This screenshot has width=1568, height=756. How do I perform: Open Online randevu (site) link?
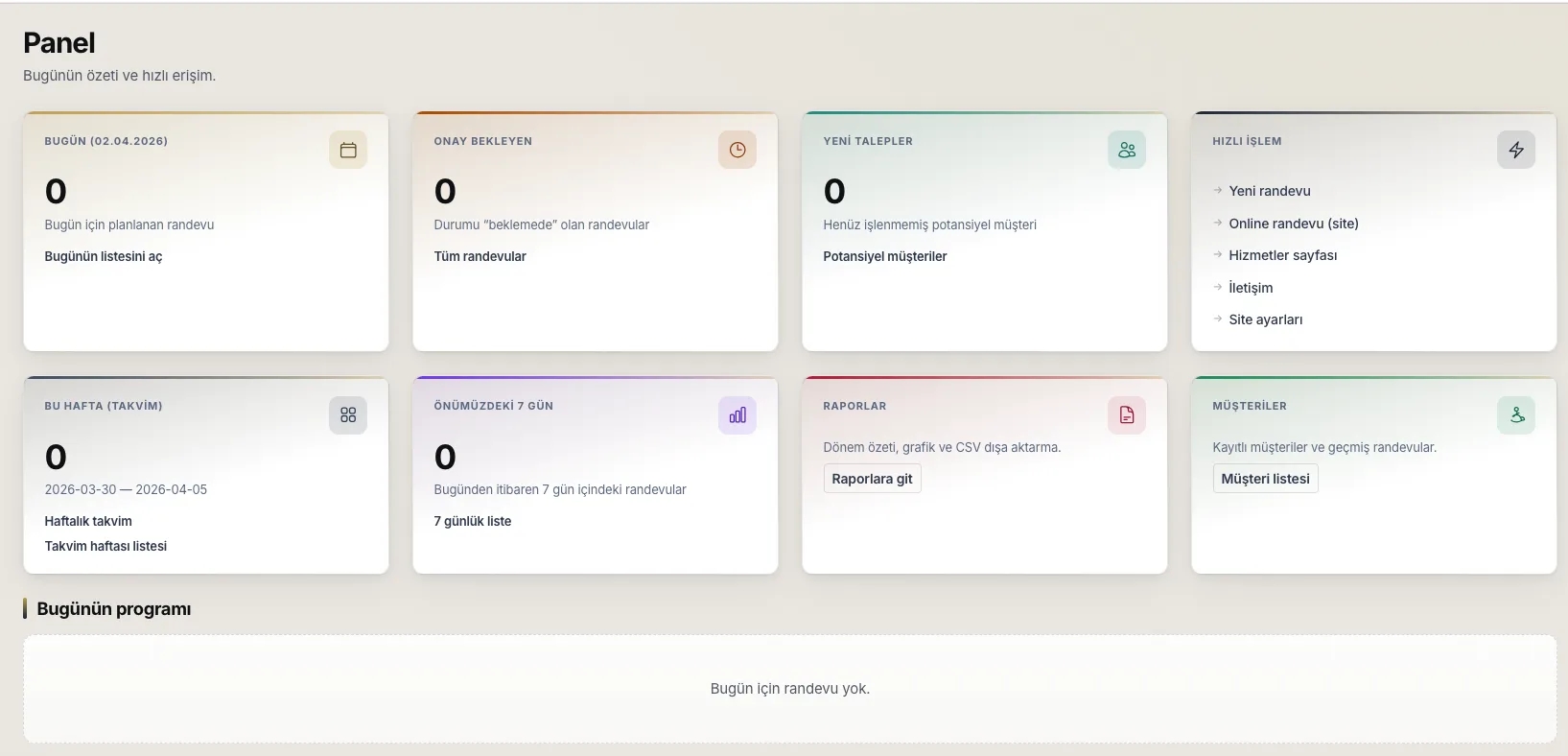tap(1293, 224)
